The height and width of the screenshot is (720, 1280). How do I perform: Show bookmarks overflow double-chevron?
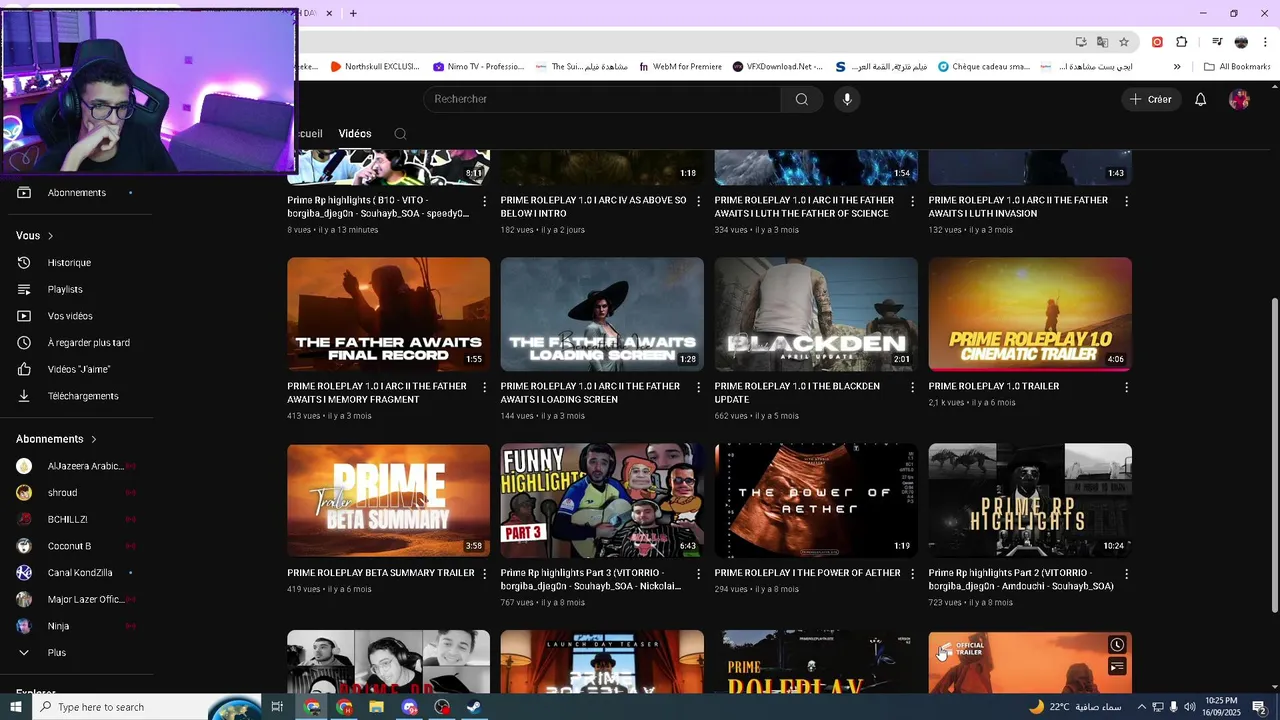pyautogui.click(x=1177, y=67)
